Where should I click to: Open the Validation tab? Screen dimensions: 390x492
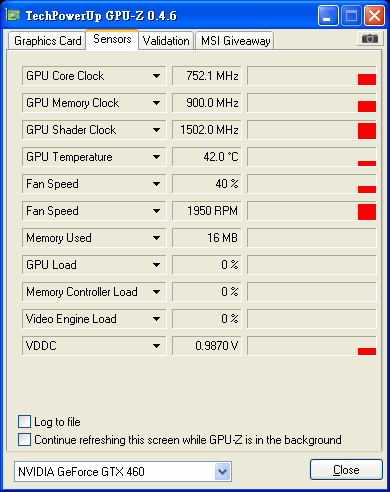pyautogui.click(x=166, y=41)
